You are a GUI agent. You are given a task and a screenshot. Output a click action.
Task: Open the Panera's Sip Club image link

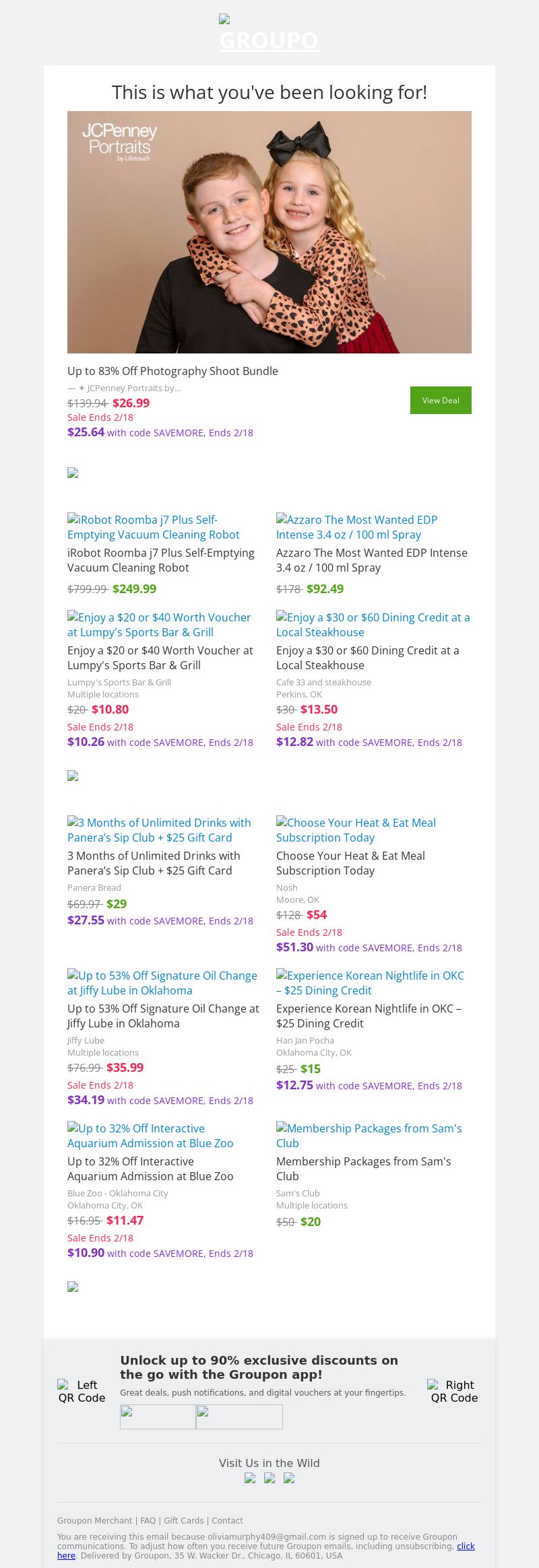pyautogui.click(x=159, y=830)
